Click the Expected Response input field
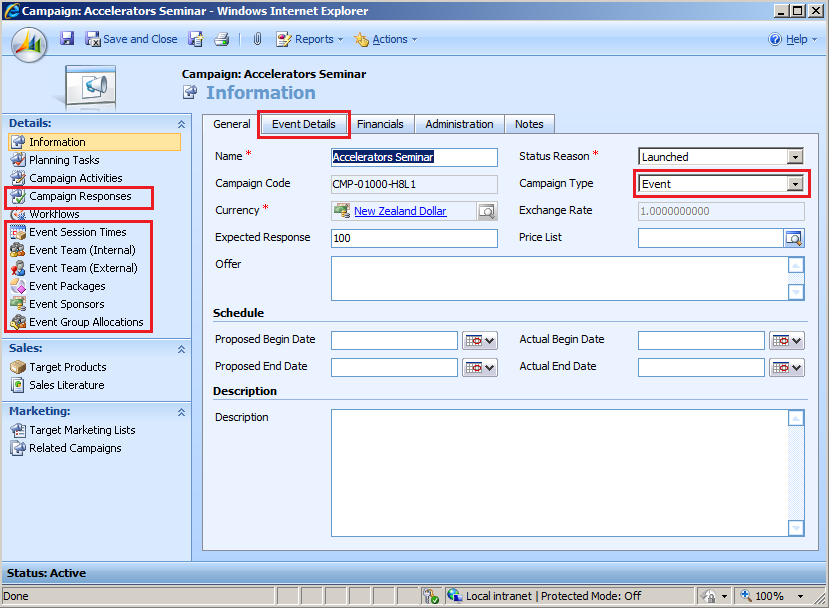Viewport: 829px width, 608px height. click(x=414, y=238)
